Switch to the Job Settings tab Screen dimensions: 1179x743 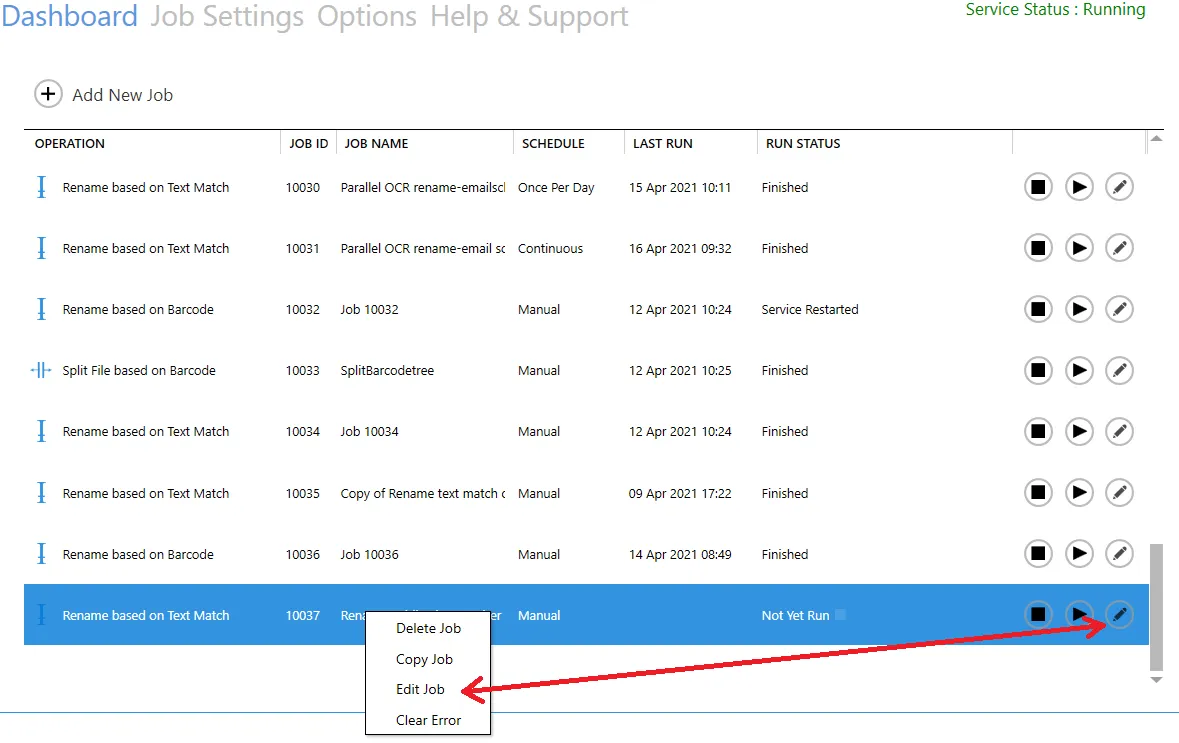[227, 17]
